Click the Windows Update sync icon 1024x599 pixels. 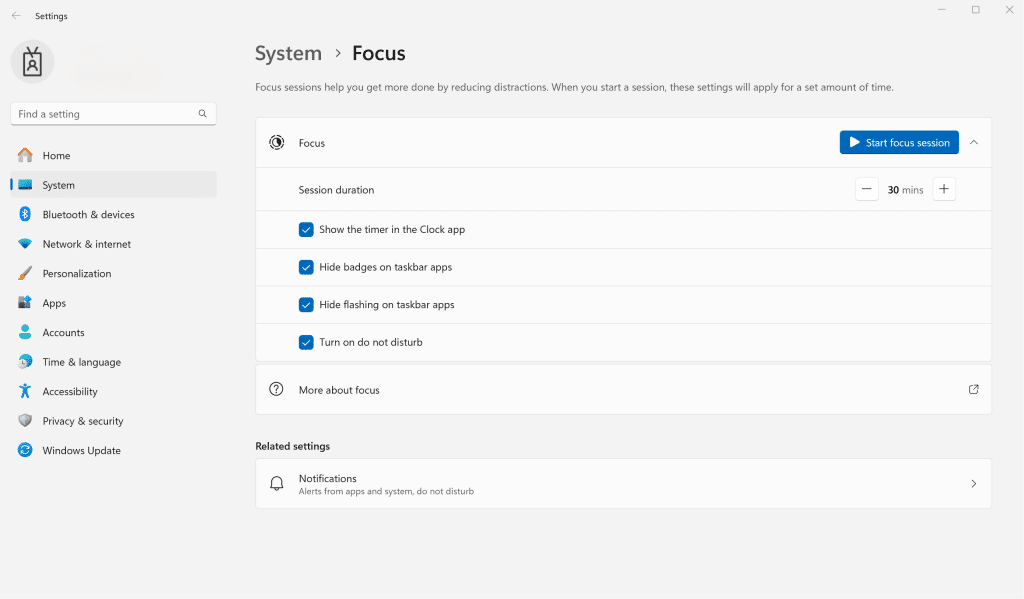[x=25, y=450]
